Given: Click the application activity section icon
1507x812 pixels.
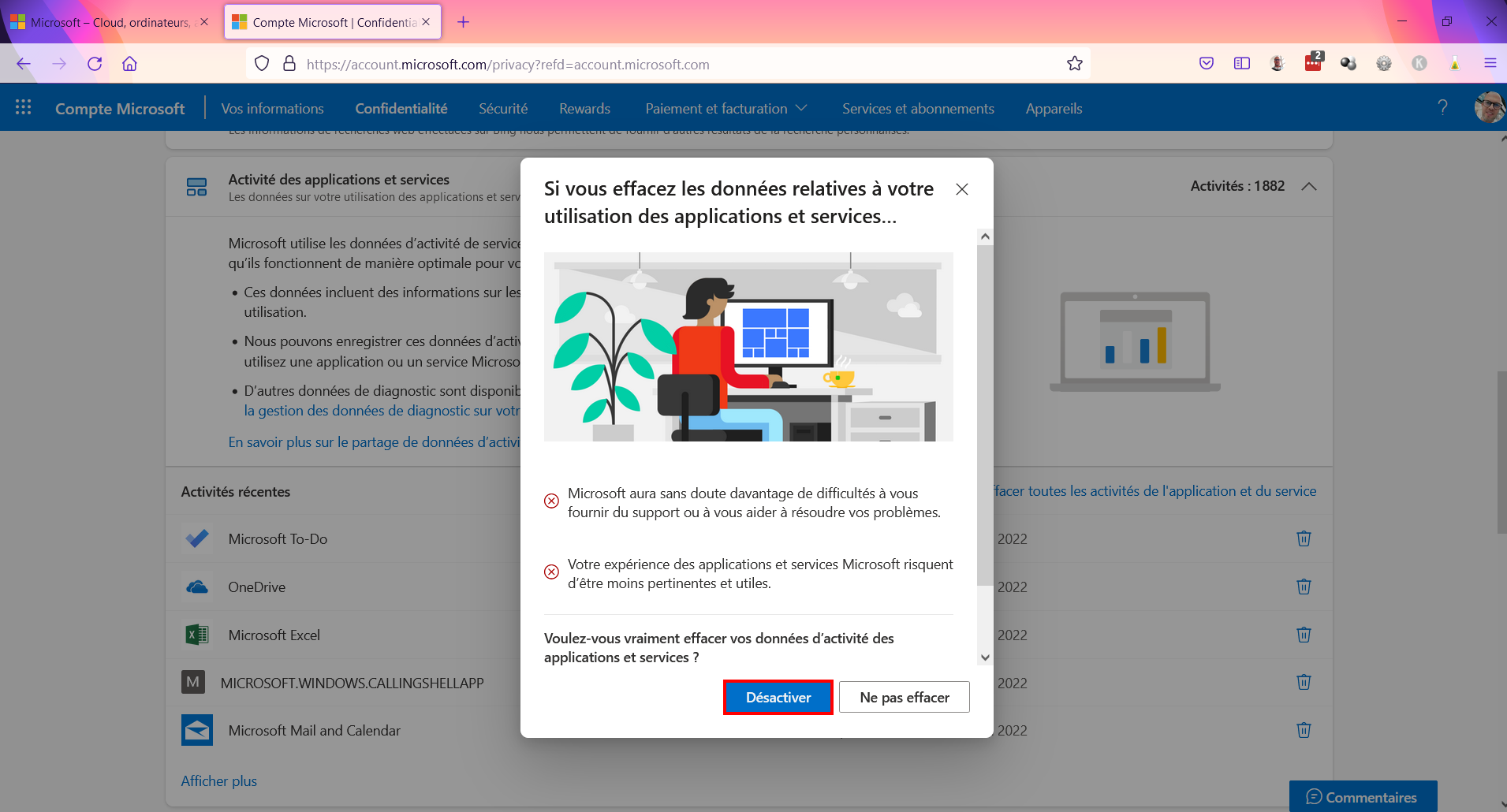Looking at the screenshot, I should (x=196, y=187).
